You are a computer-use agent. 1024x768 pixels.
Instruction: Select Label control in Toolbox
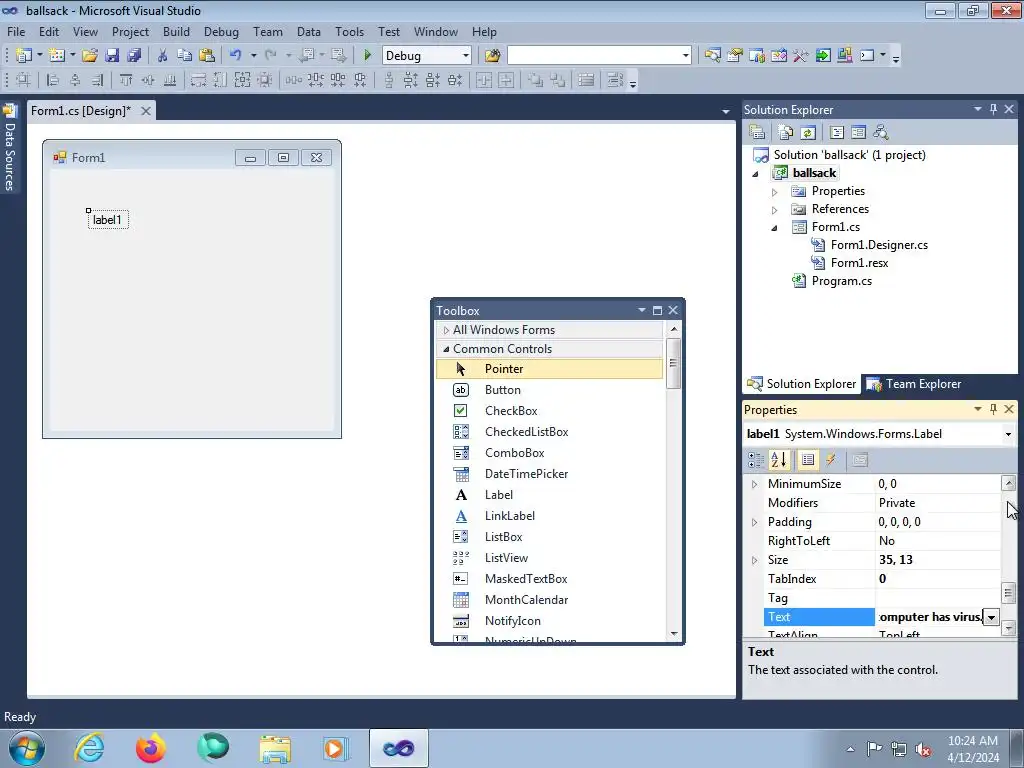coord(549,495)
